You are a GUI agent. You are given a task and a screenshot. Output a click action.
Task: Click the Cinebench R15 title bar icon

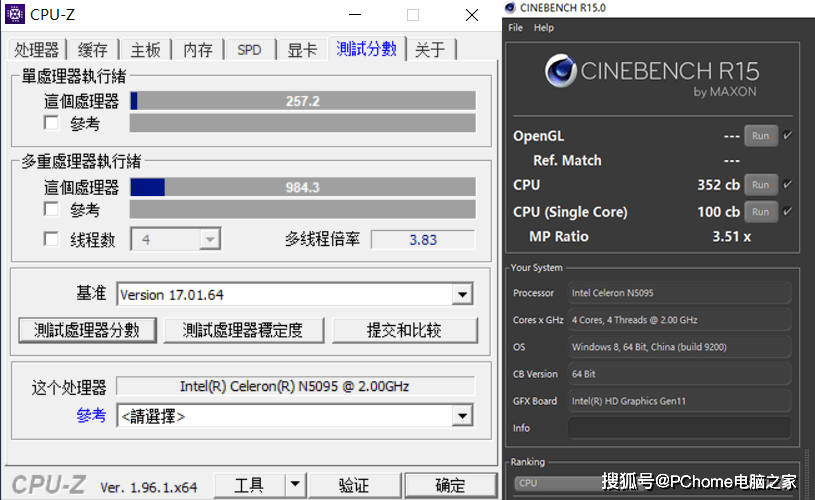(510, 7)
